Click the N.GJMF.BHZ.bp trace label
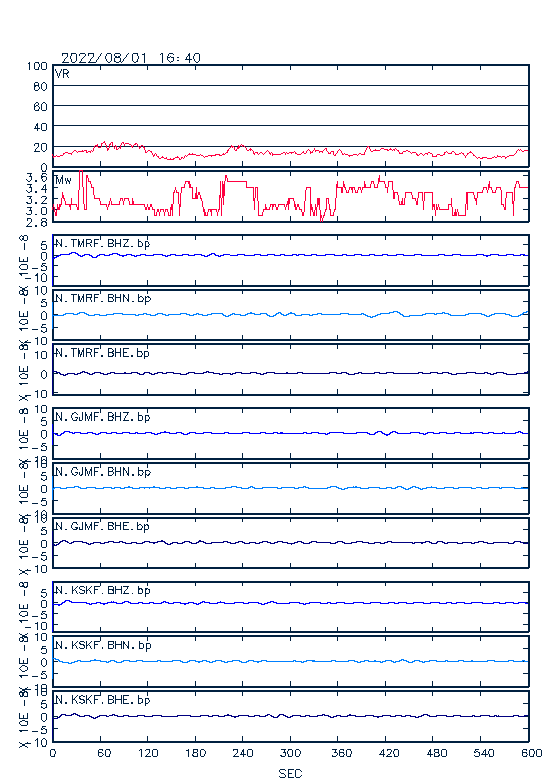This screenshot has height=781, width=554. coord(103,417)
